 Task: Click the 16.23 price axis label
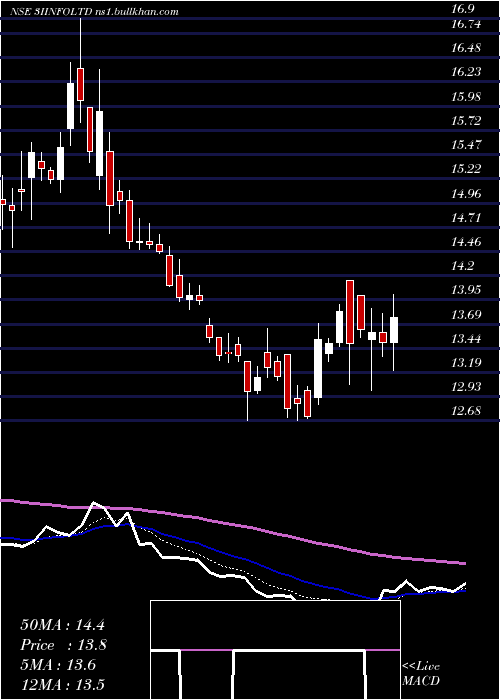(x=467, y=72)
